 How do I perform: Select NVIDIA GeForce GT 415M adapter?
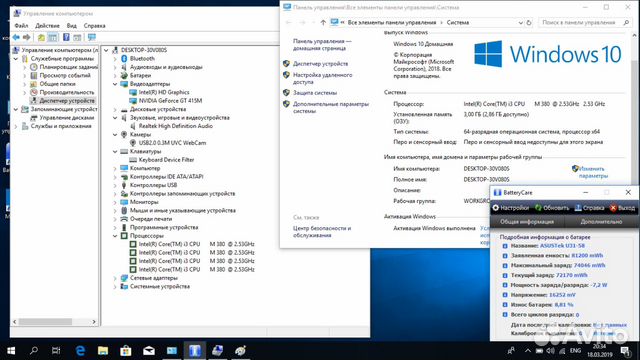point(170,101)
